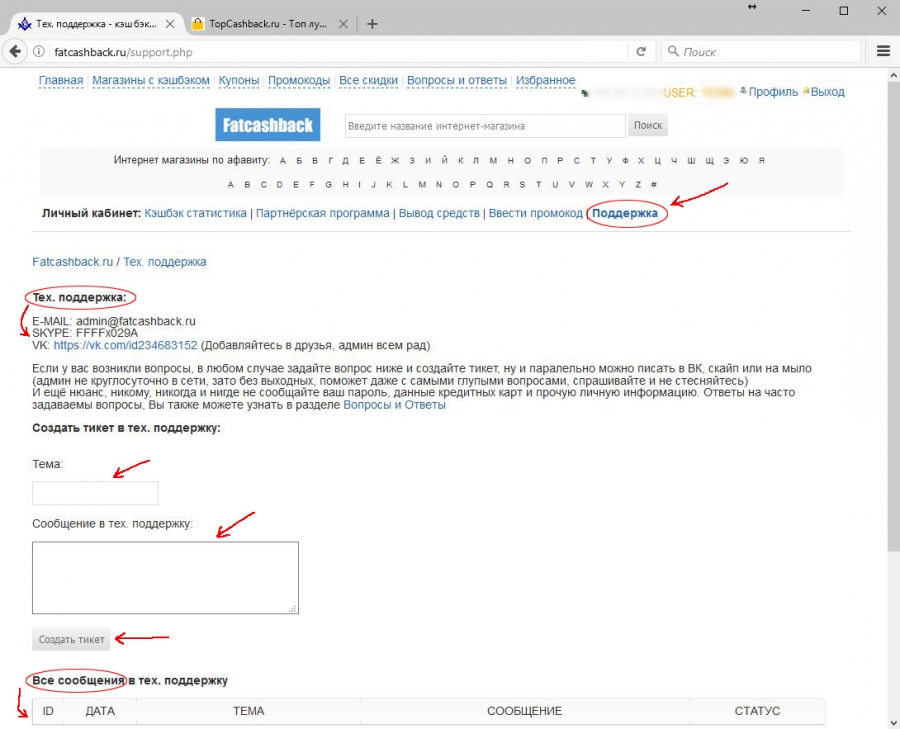The width and height of the screenshot is (900, 729).
Task: Navigate to 'Все скидки'
Action: point(368,80)
